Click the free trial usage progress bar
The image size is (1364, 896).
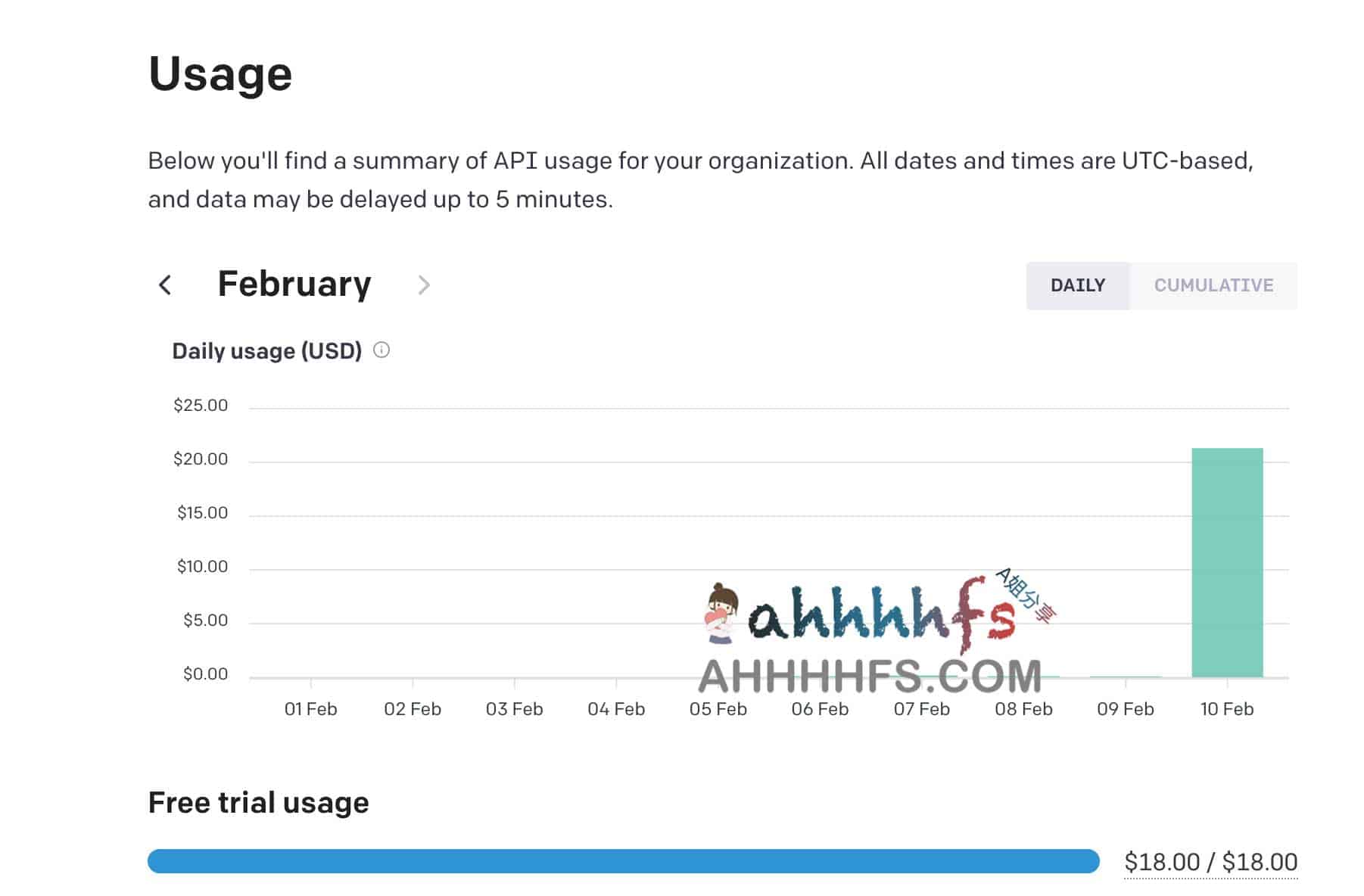coord(623,861)
